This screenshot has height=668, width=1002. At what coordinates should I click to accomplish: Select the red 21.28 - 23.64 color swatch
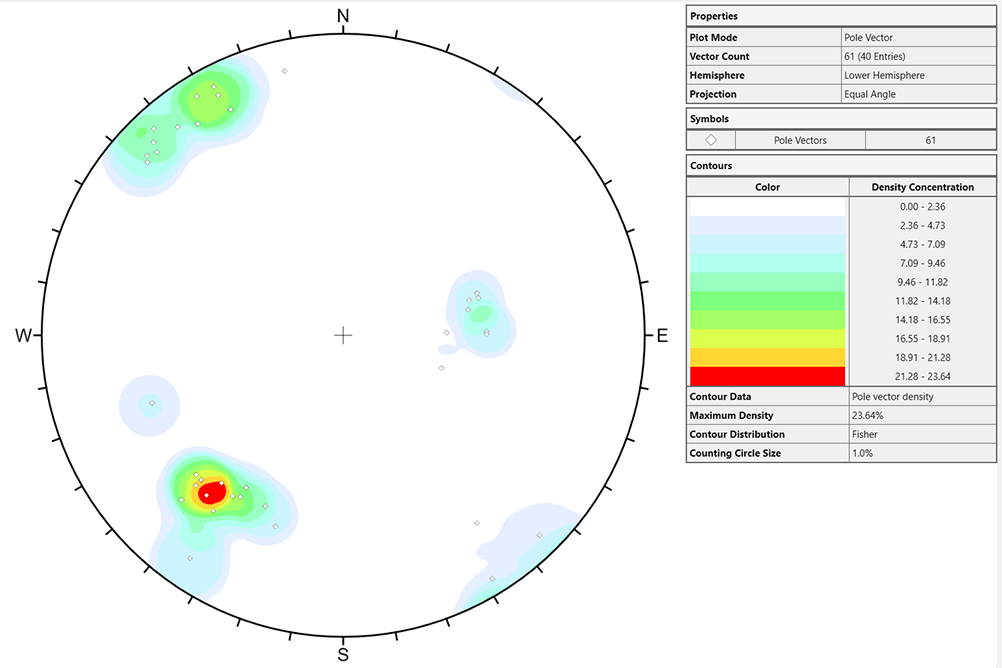pyautogui.click(x=767, y=376)
